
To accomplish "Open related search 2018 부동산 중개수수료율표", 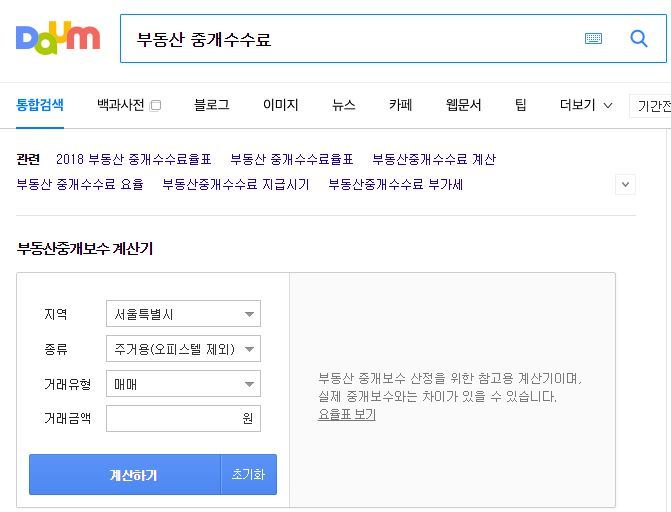I will coord(134,159).
